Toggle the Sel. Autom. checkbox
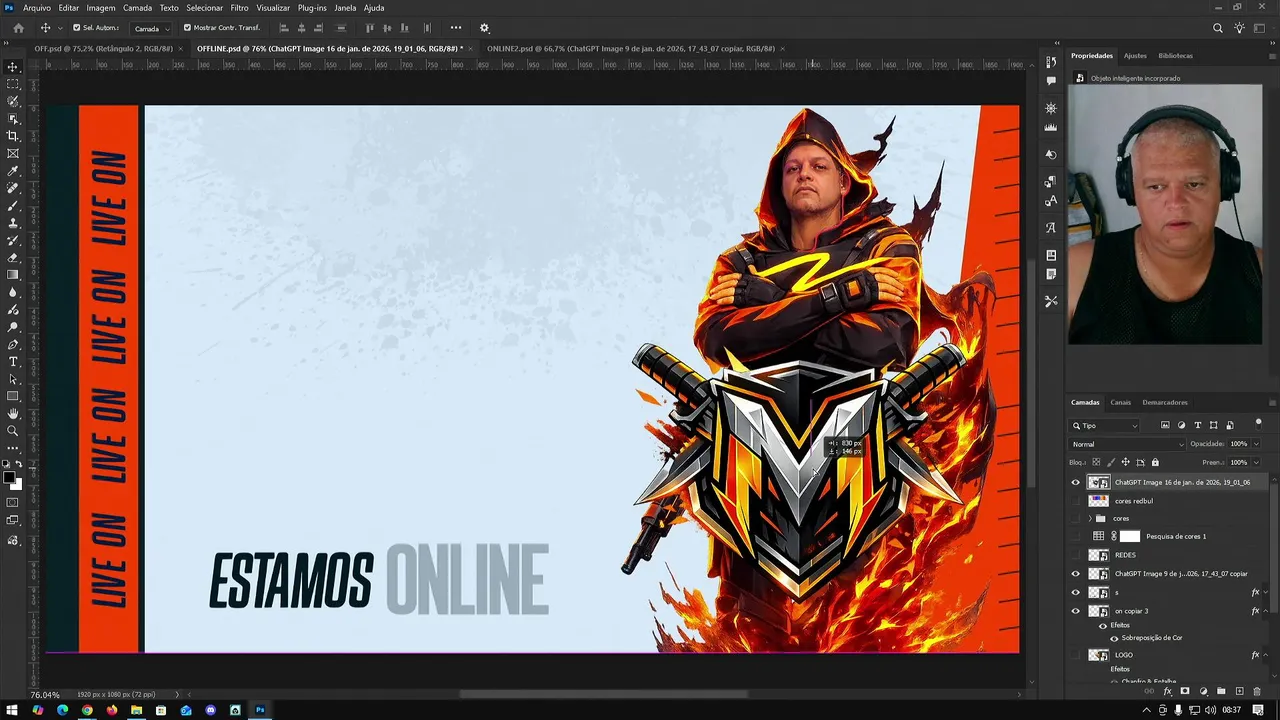The width and height of the screenshot is (1280, 720). tap(77, 28)
